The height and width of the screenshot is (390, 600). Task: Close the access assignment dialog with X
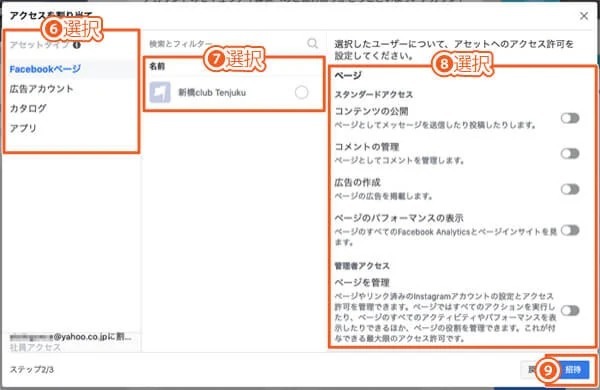584,16
